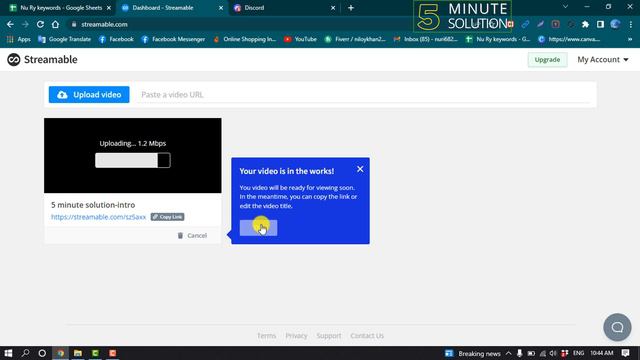Viewport: 640px width, 360px height.
Task: Open Cortana from the taskbar
Action: pos(42,353)
